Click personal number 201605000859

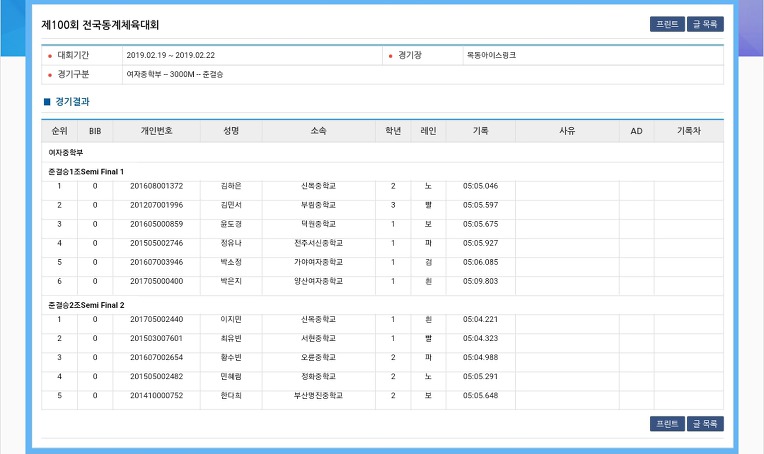[156, 224]
